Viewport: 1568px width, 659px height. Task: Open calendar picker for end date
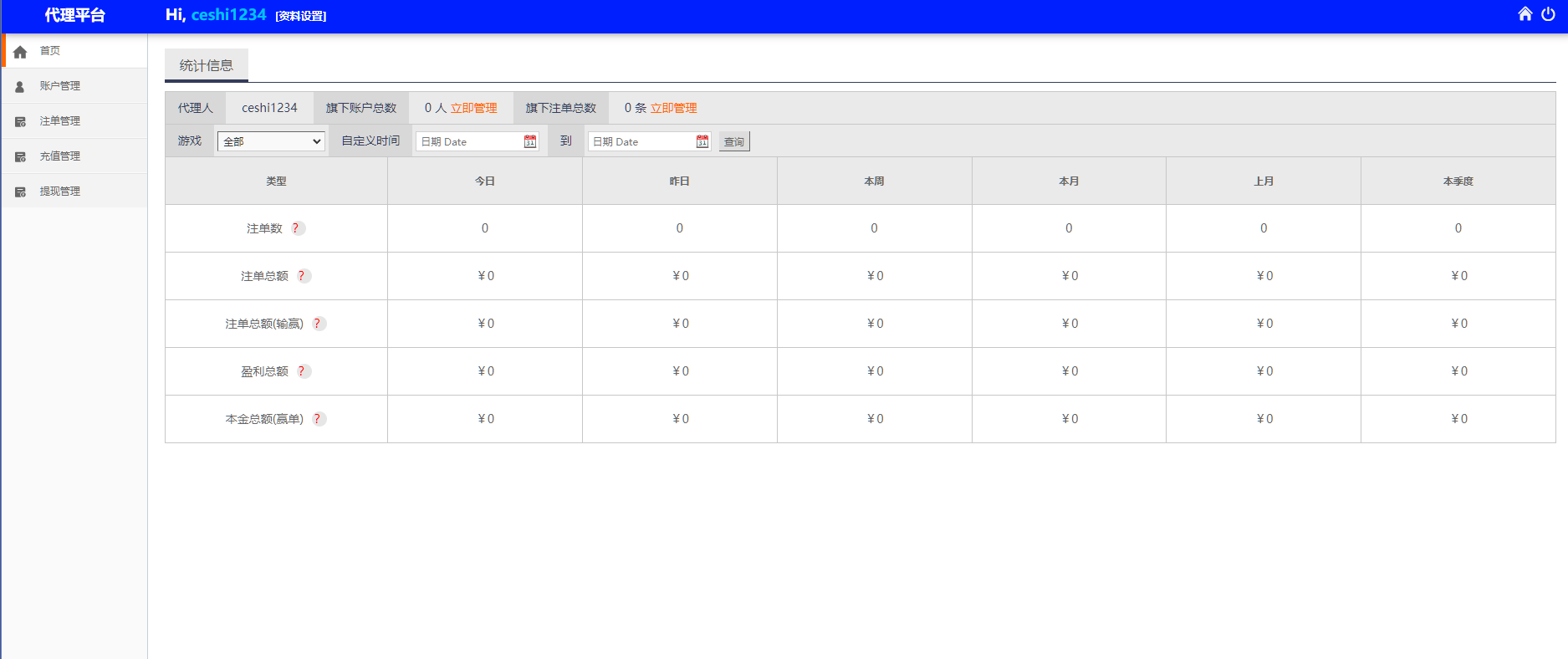[702, 141]
